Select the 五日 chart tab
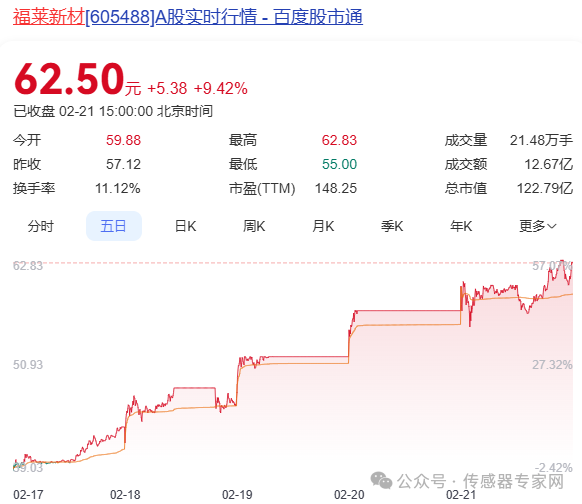The width and height of the screenshot is (582, 504). [x=114, y=226]
